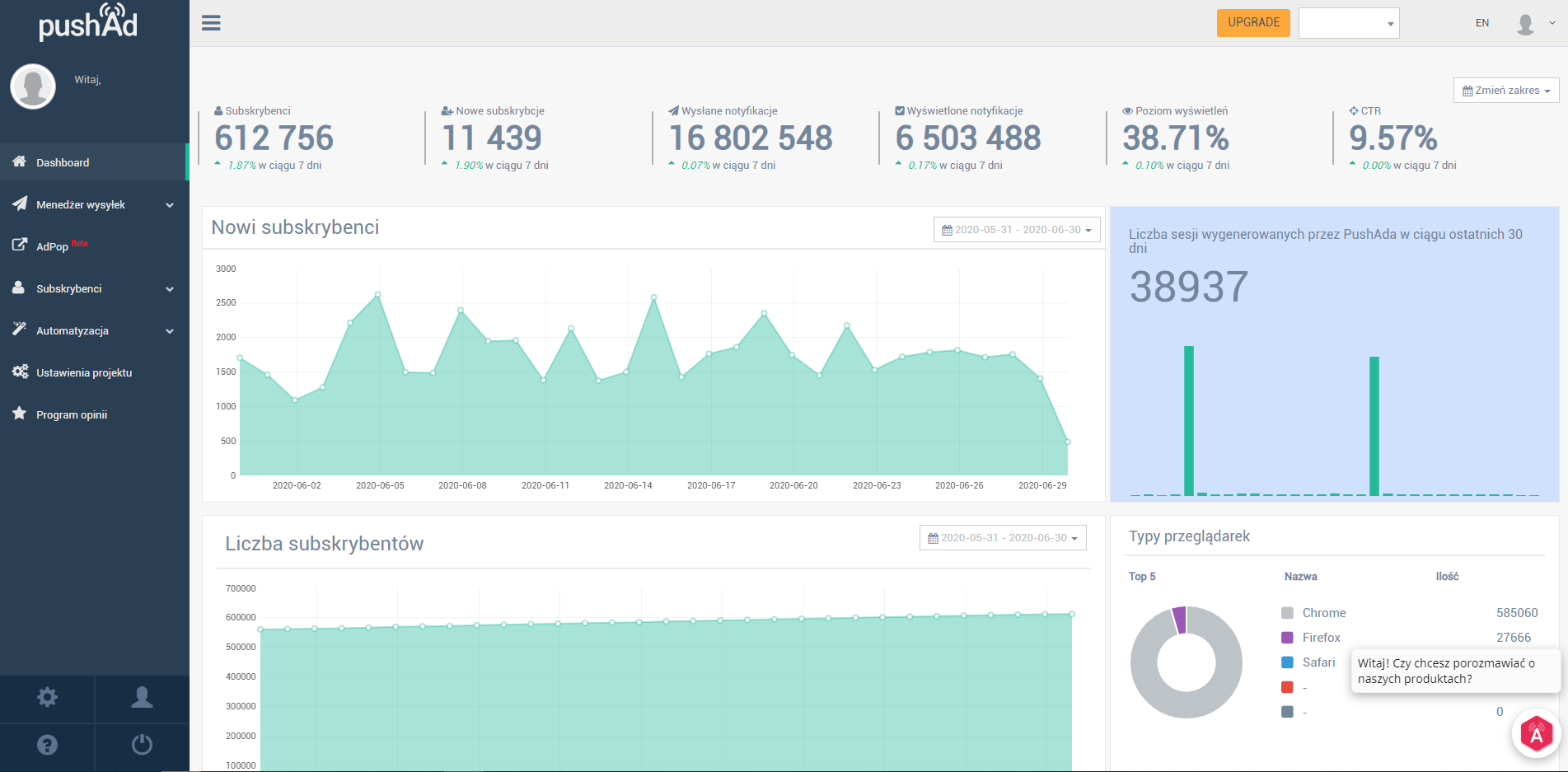Click the sidebar user avatar
This screenshot has height=772, width=1568.
pos(33,86)
